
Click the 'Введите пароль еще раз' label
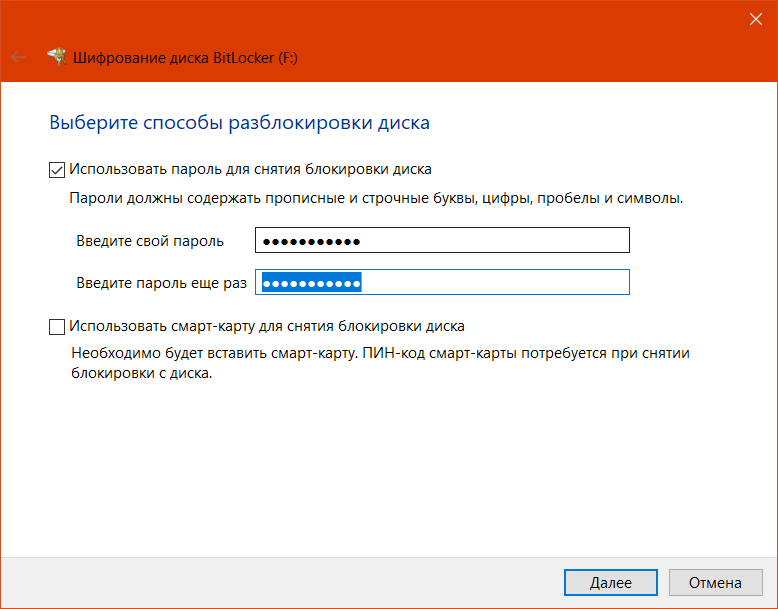point(161,283)
